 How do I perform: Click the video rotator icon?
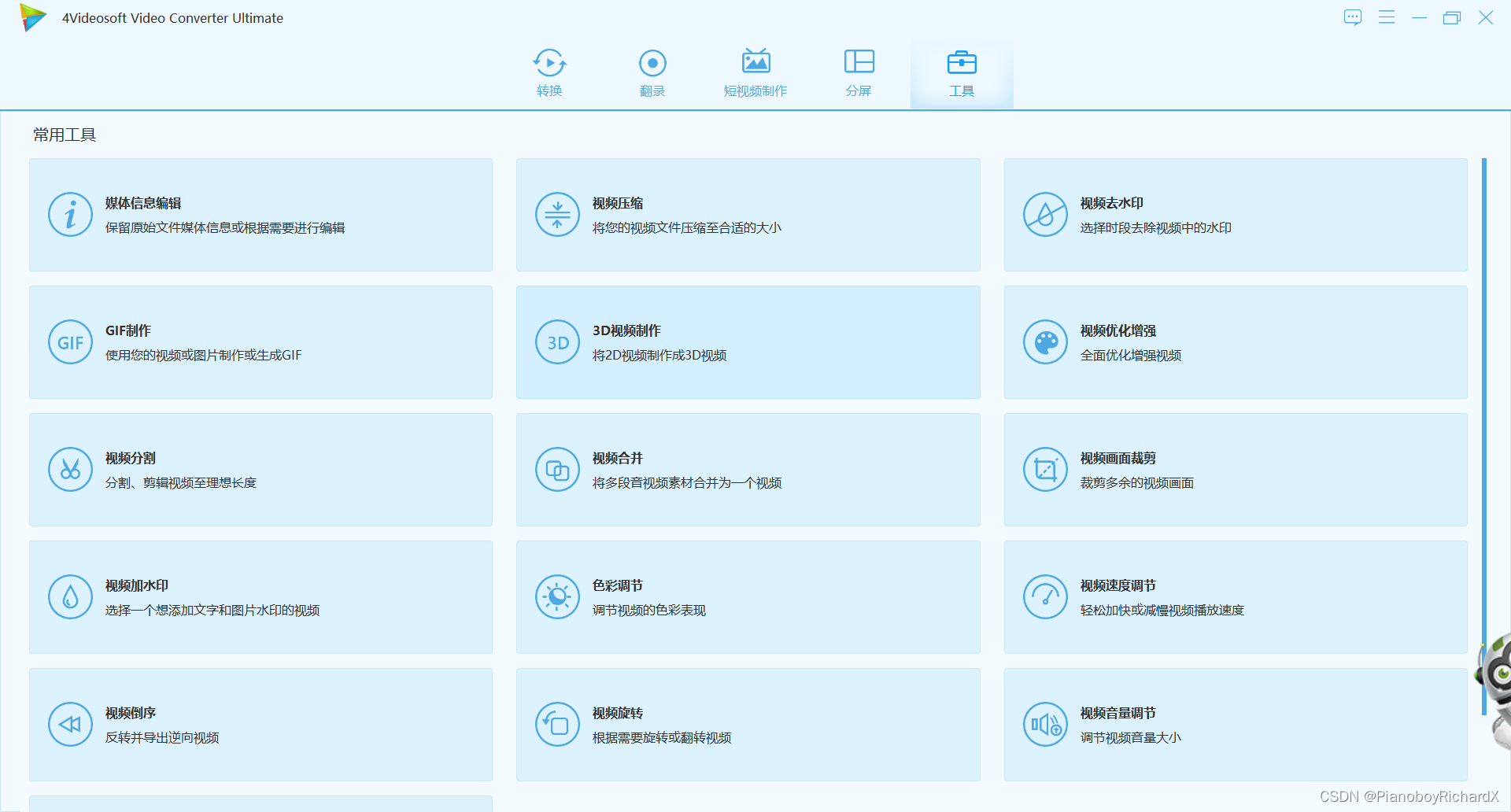(x=557, y=725)
